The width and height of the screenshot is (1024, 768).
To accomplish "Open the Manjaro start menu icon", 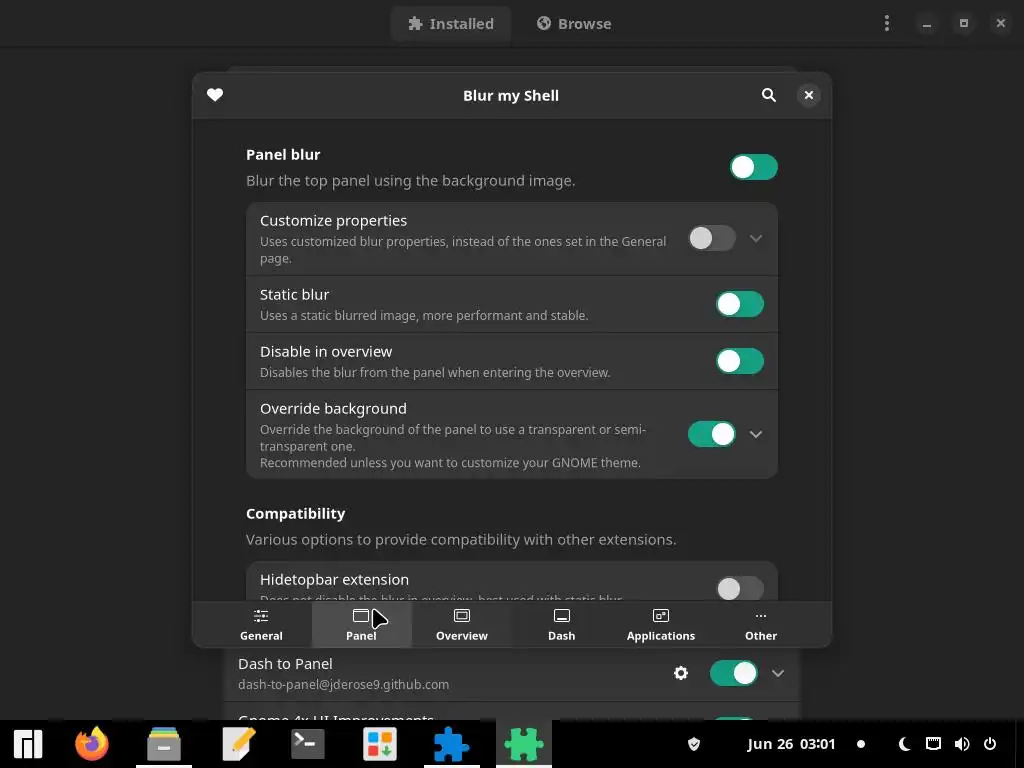I will (28, 744).
